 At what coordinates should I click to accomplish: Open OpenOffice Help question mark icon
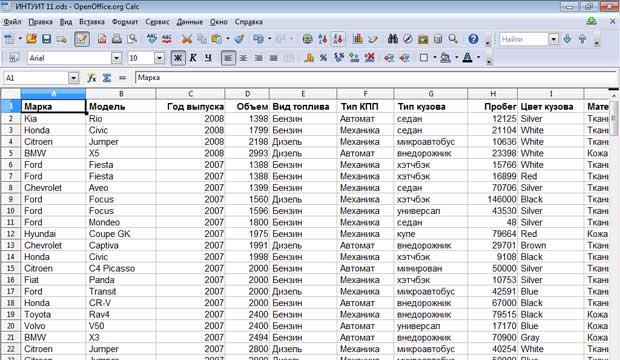(473, 39)
